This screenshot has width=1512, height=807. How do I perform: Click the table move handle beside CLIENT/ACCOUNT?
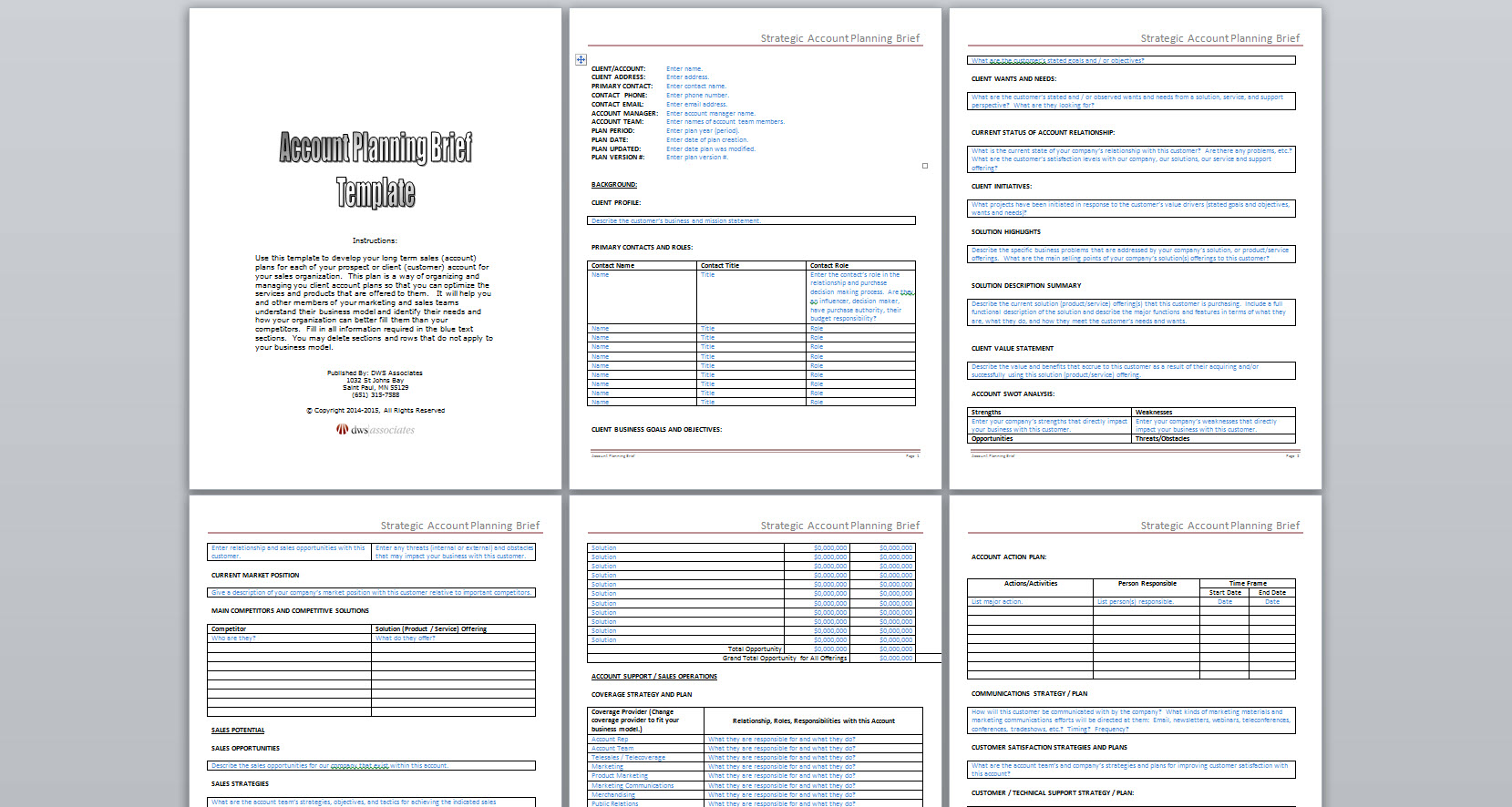(581, 60)
